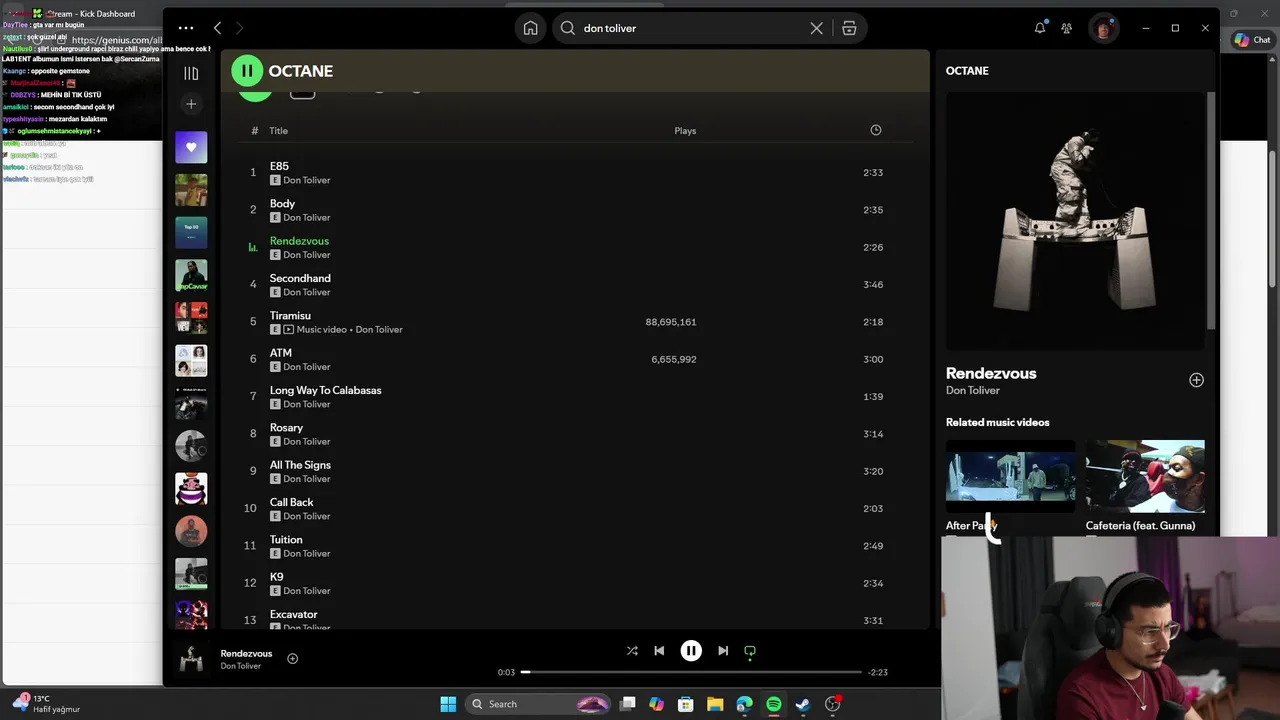1280x720 pixels.
Task: Open the Spotify three-dot menu
Action: [186, 28]
